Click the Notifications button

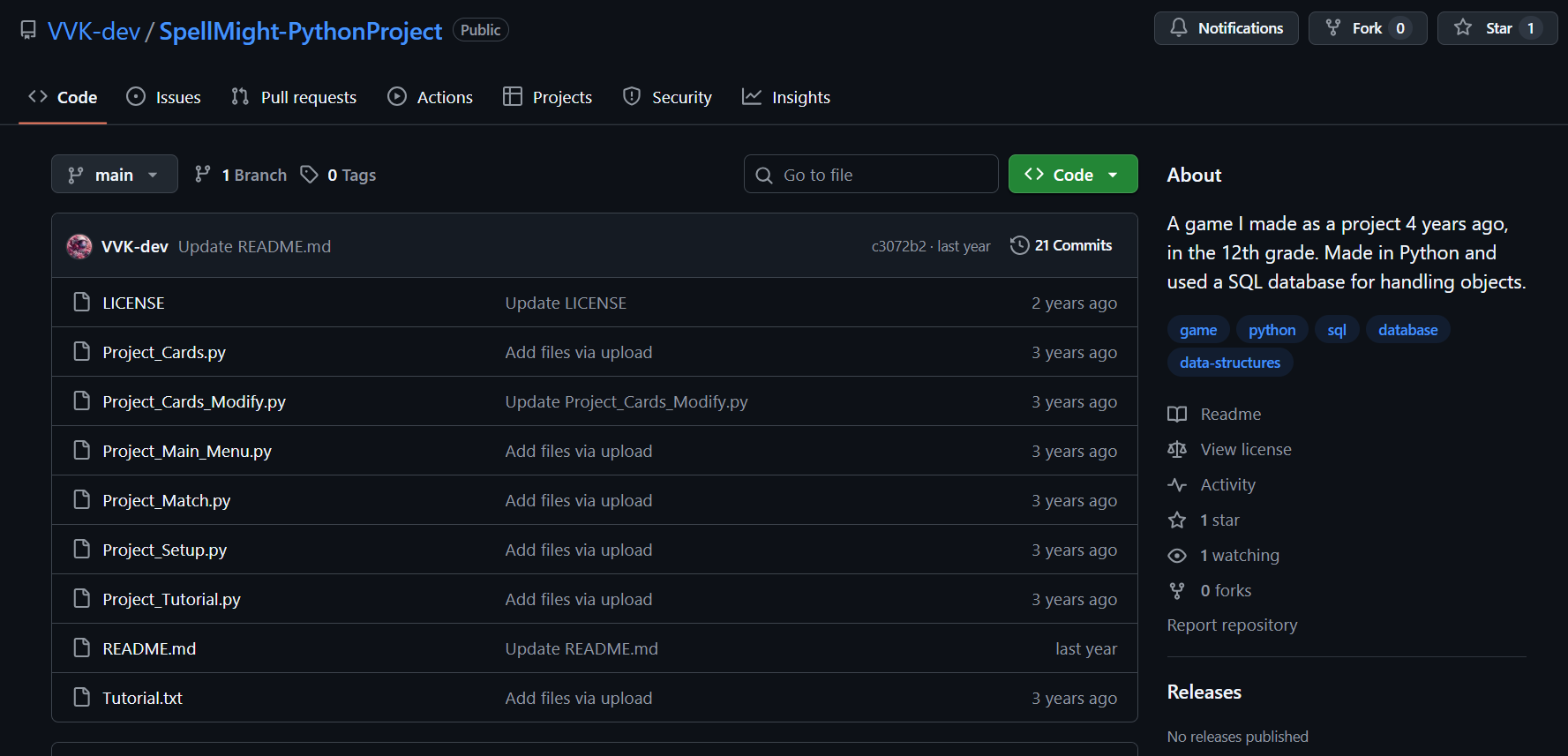click(x=1227, y=28)
